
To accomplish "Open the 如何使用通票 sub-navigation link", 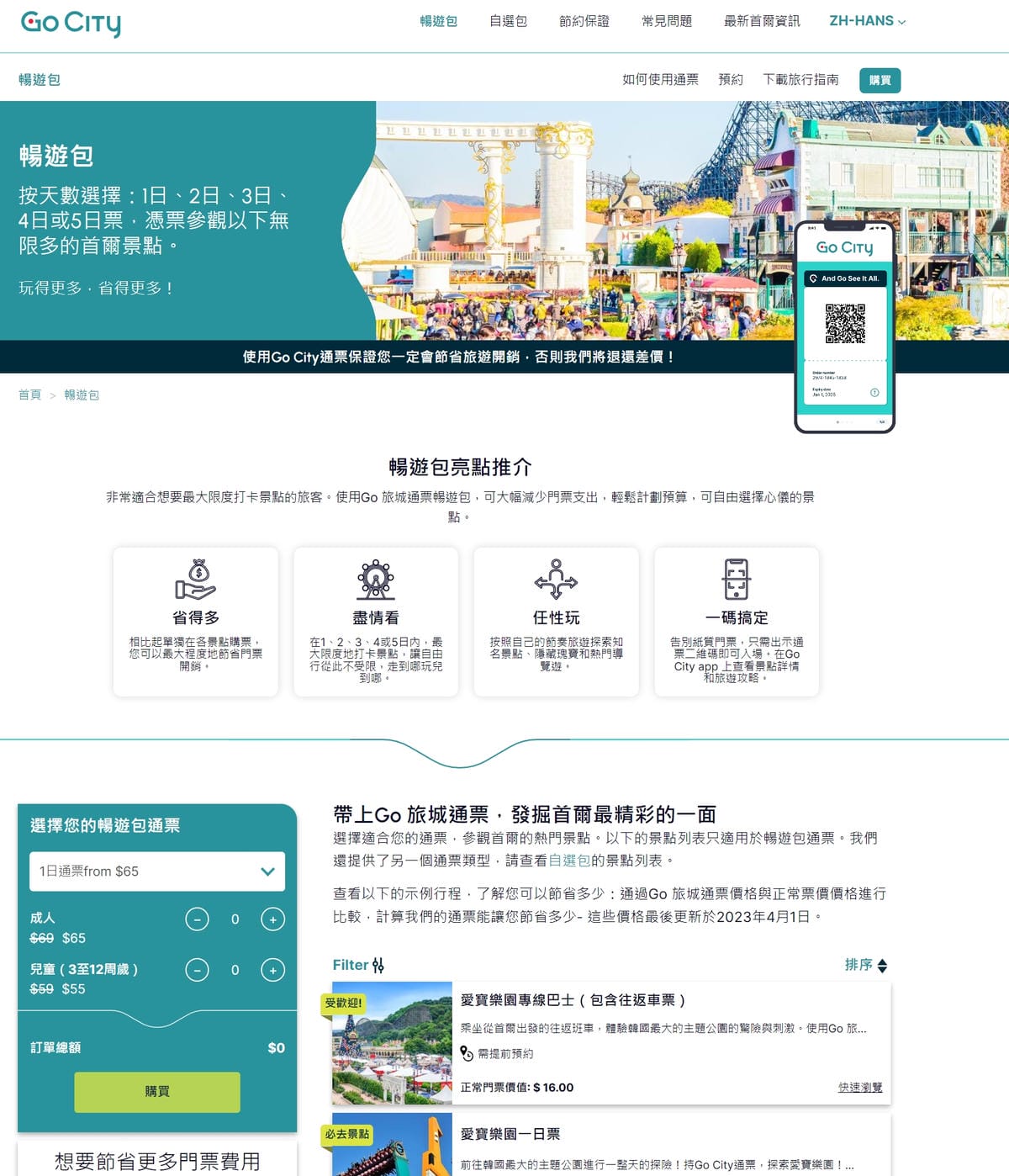I will tap(660, 79).
